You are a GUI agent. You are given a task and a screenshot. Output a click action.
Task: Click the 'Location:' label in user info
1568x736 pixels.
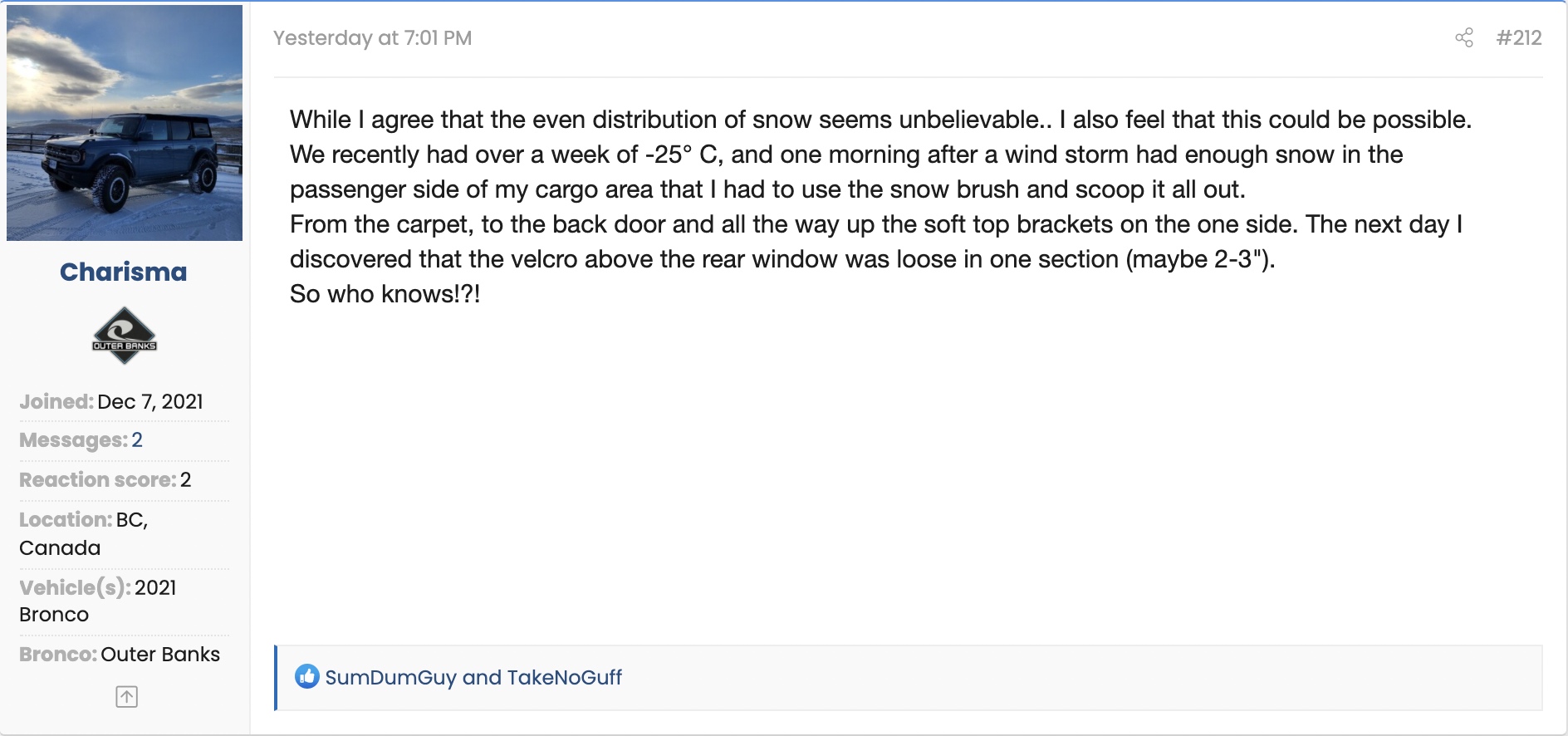pyautogui.click(x=66, y=520)
